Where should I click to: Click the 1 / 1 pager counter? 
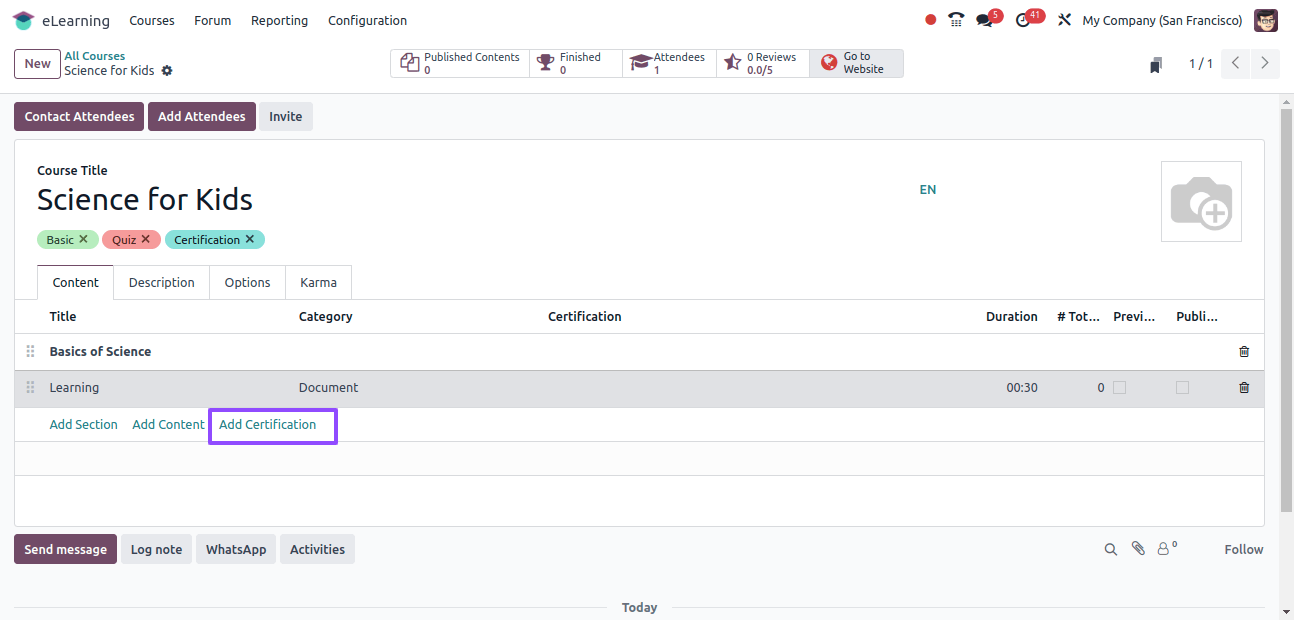(x=1201, y=64)
